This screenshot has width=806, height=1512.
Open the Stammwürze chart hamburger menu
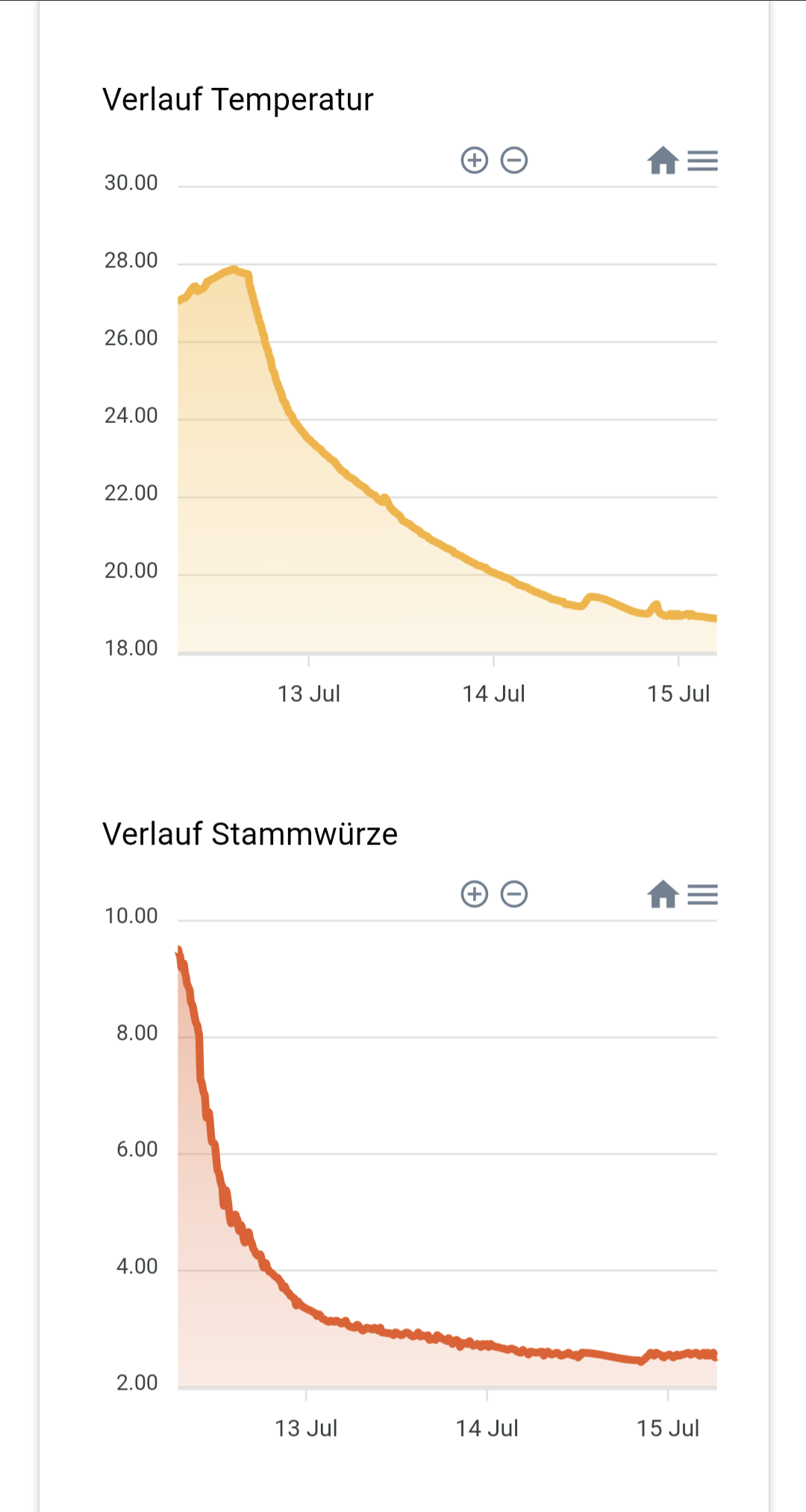[702, 894]
